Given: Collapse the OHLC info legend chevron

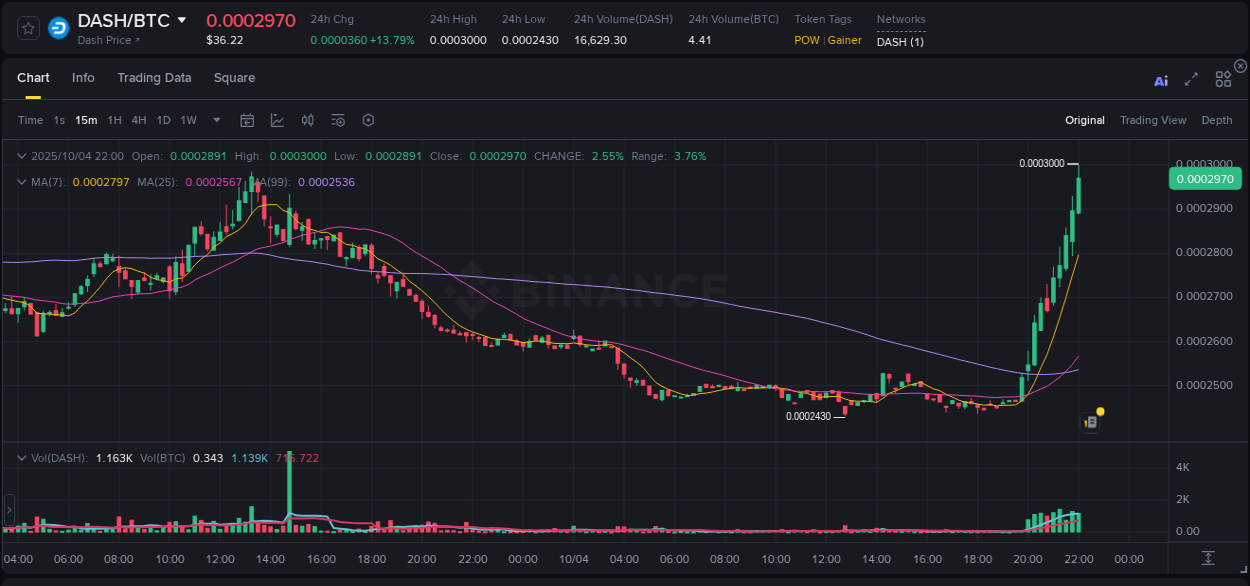Looking at the screenshot, I should click(x=20, y=156).
